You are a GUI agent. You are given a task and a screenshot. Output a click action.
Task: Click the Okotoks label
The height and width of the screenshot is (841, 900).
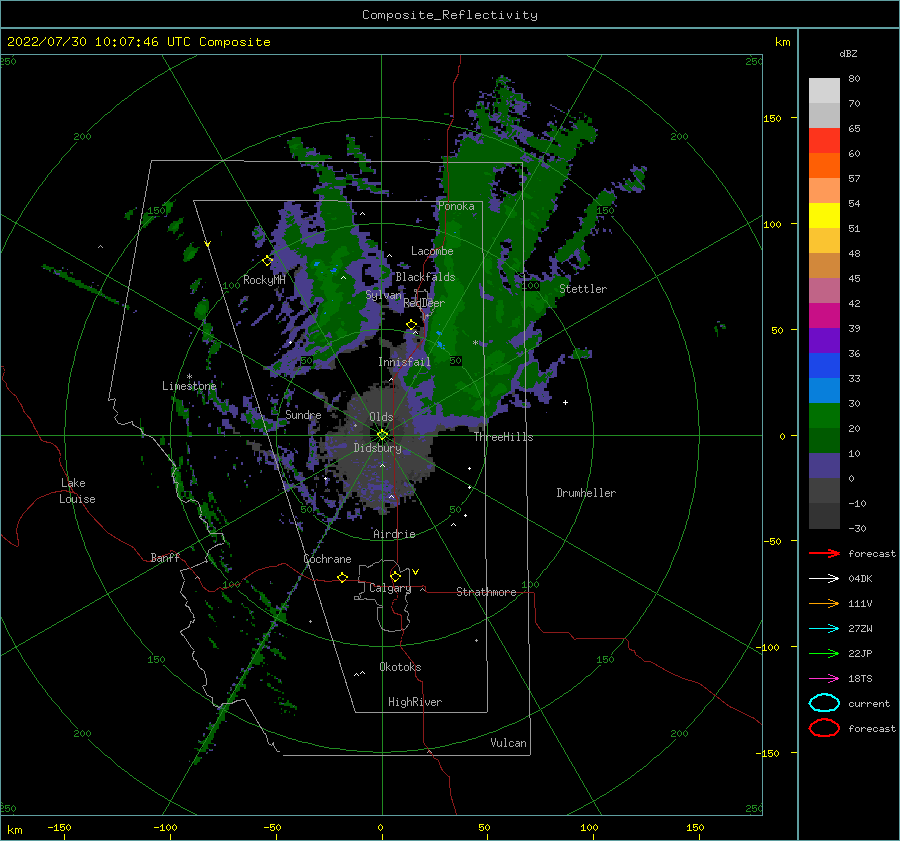coord(400,666)
